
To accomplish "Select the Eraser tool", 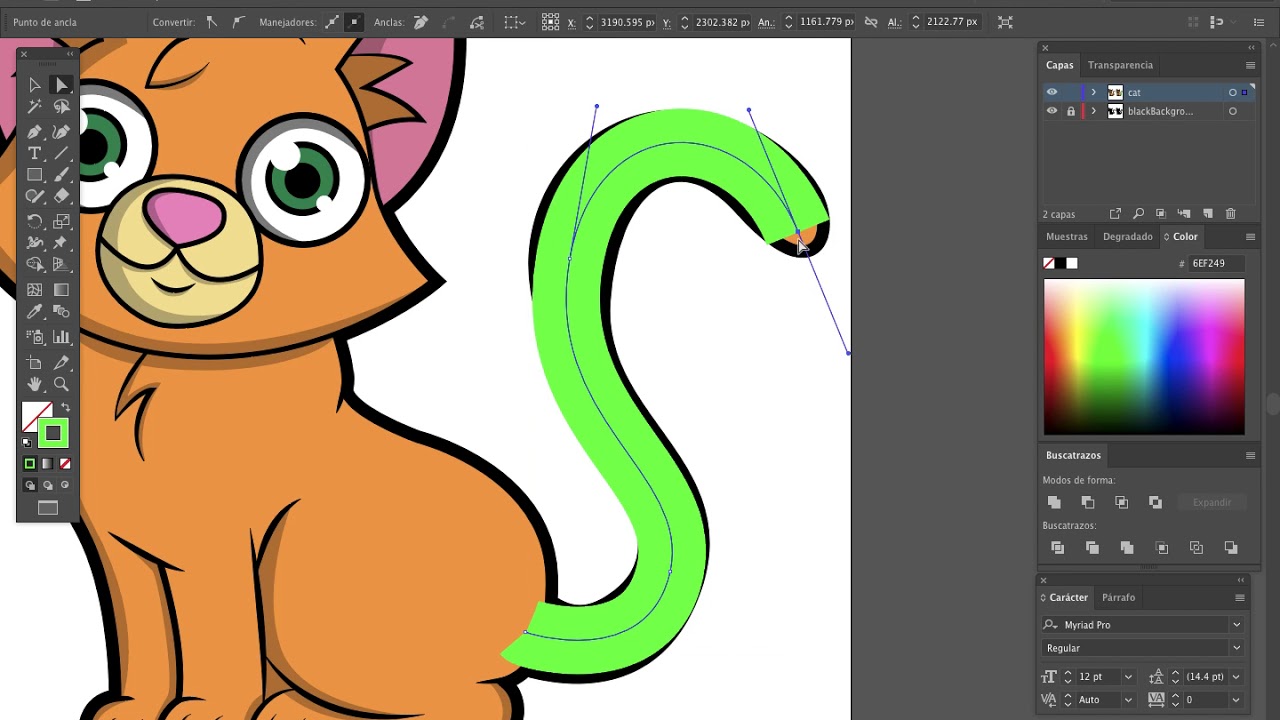I will (61, 197).
